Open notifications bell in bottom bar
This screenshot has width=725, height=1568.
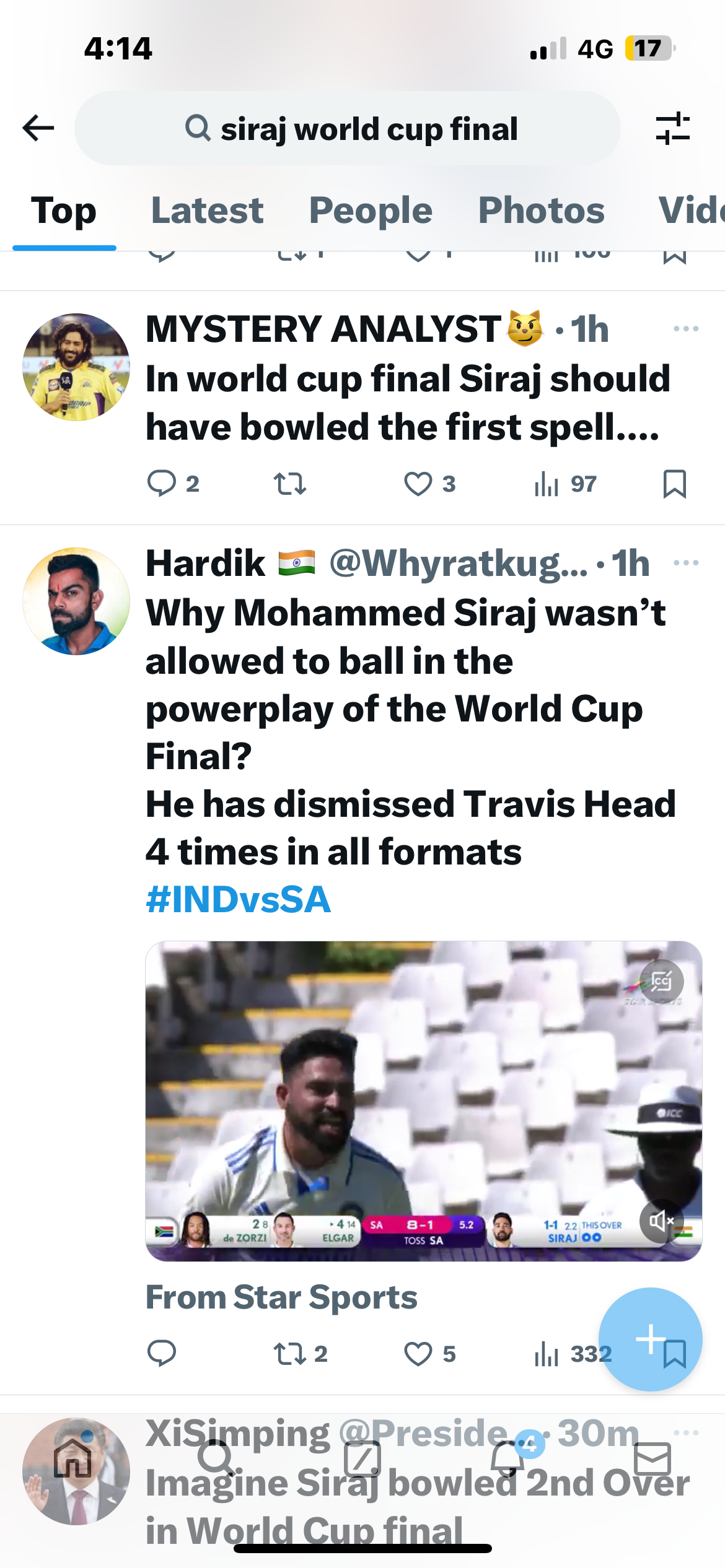(x=508, y=1458)
